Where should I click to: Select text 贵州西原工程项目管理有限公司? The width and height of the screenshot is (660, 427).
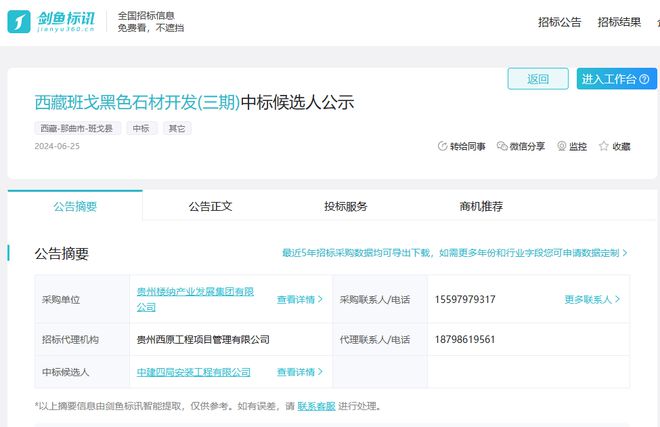(x=203, y=339)
